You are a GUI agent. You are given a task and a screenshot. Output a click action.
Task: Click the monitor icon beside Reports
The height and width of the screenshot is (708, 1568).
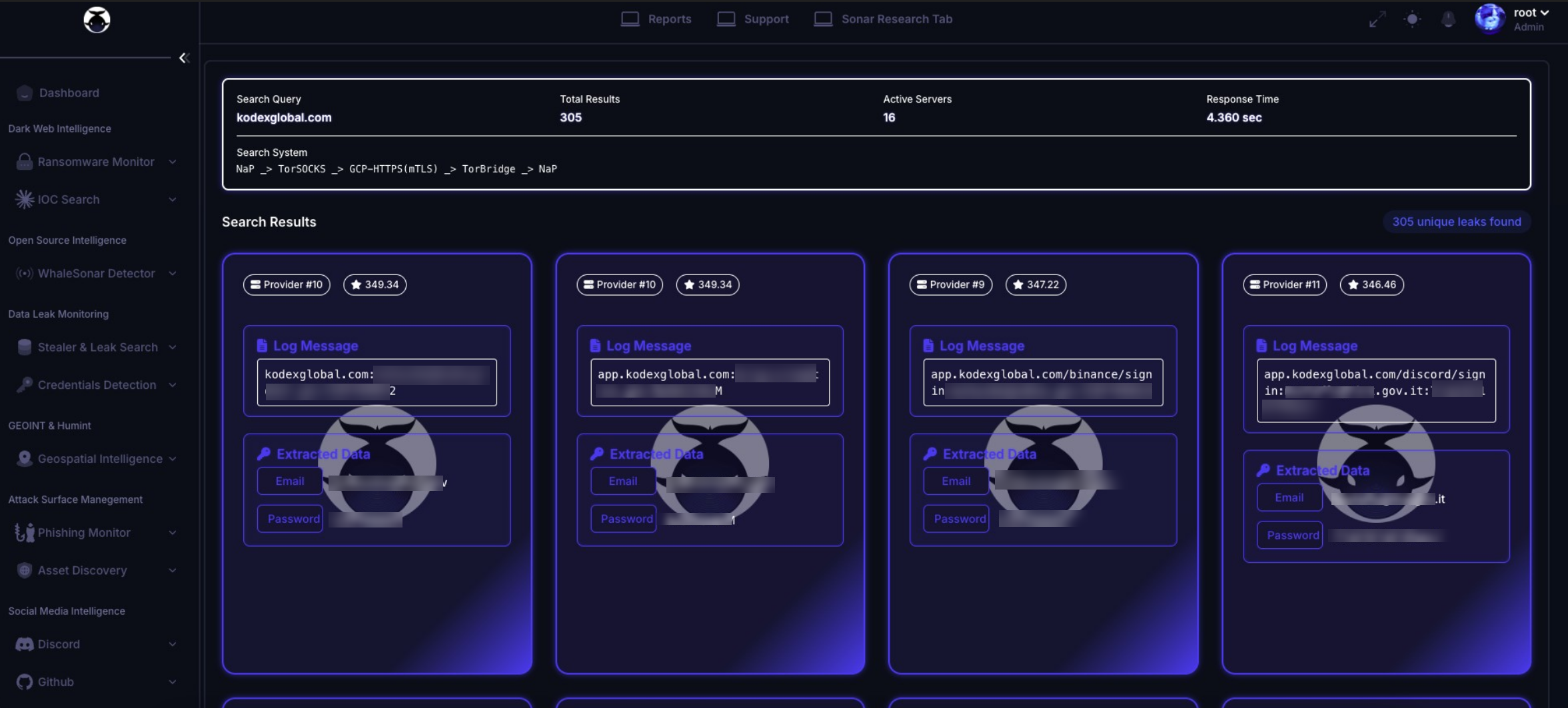tap(630, 19)
